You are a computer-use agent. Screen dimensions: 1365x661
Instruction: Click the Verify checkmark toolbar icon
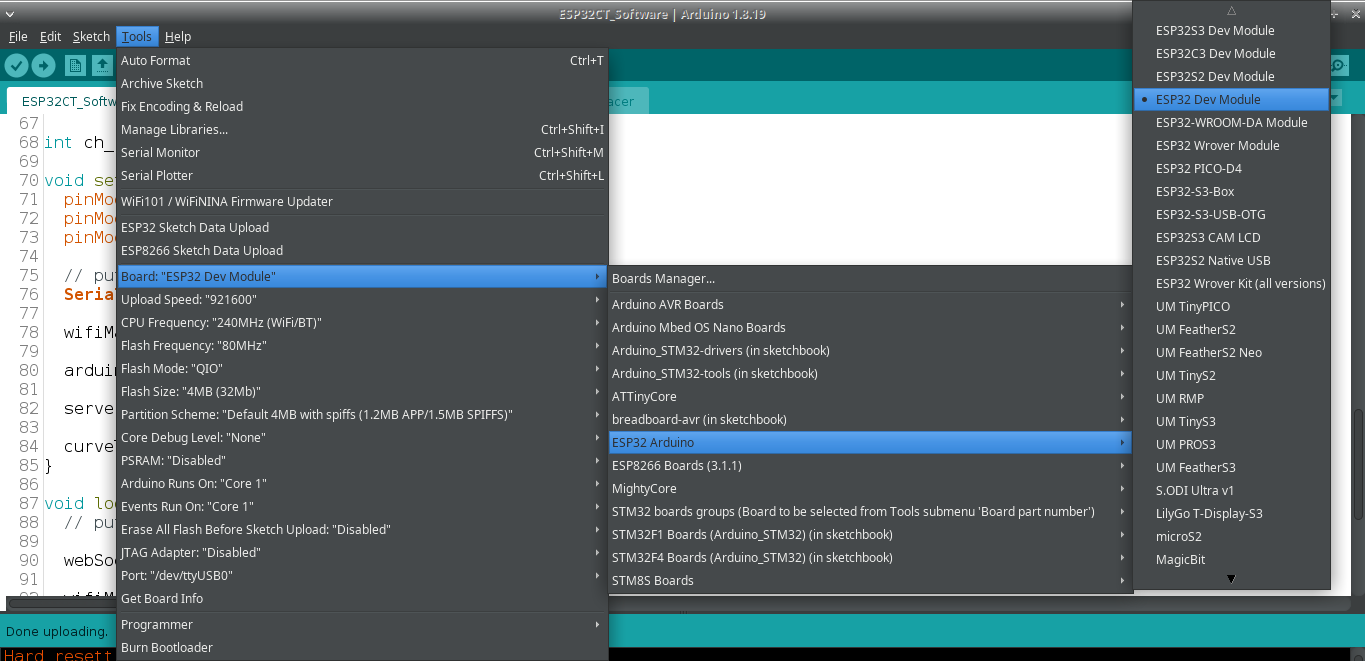coord(16,66)
